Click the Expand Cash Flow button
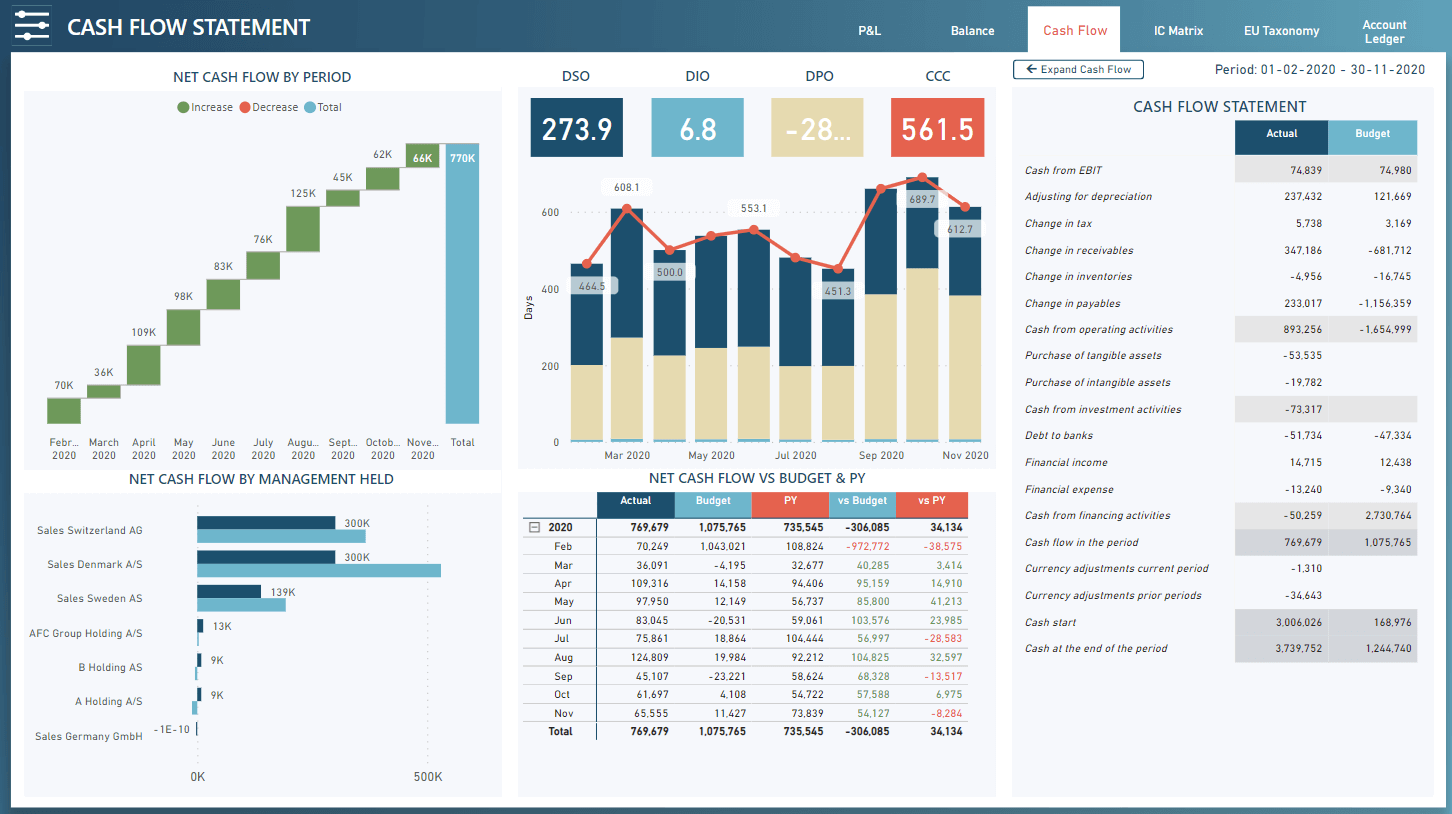This screenshot has width=1452, height=814. pyautogui.click(x=1078, y=69)
